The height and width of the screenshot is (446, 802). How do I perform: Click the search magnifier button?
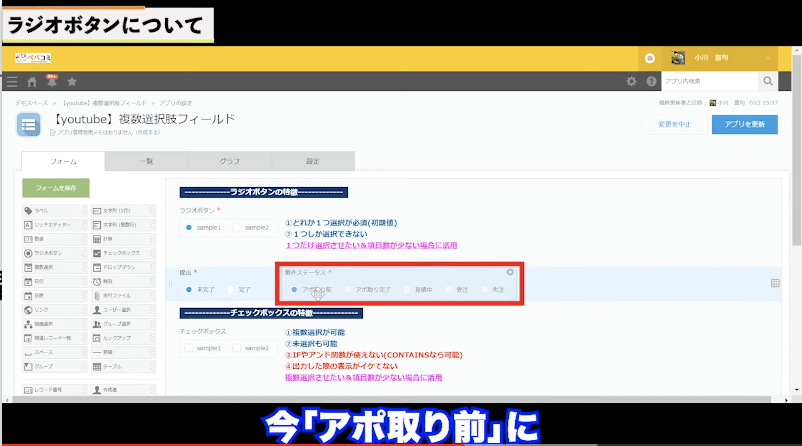coord(768,82)
